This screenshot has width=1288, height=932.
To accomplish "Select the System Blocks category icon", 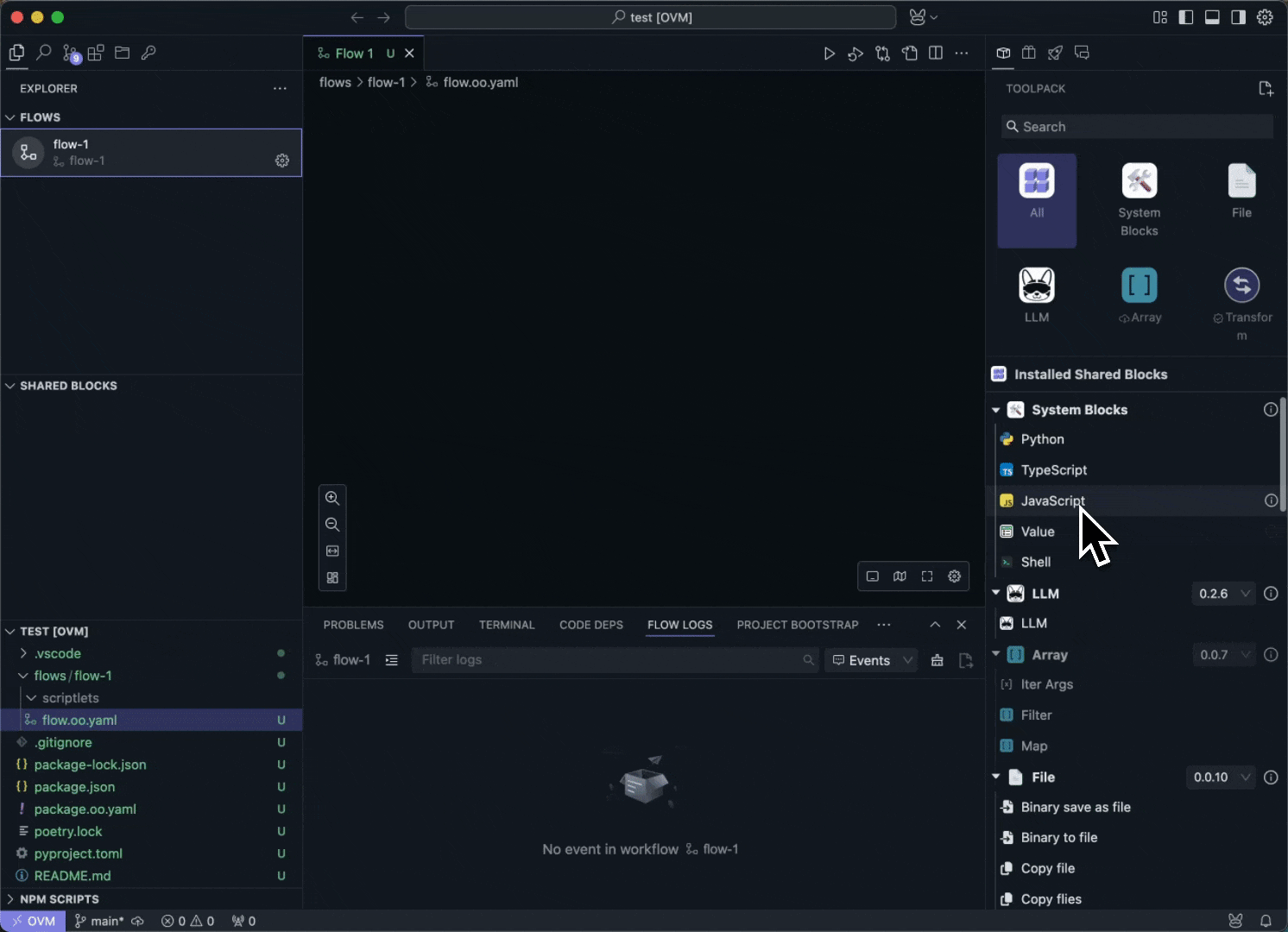I will (1139, 181).
